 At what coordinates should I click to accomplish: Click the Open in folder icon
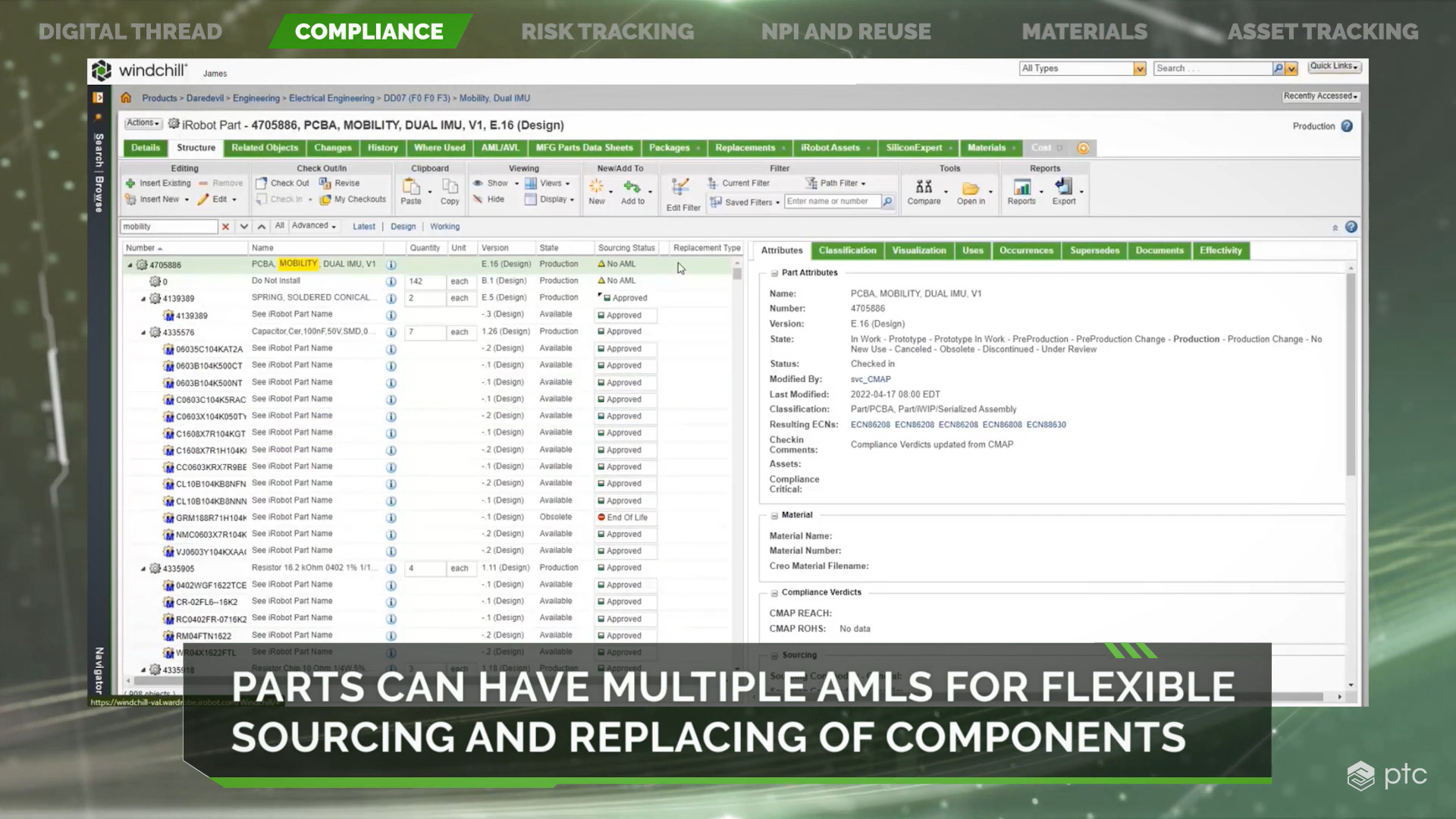[x=971, y=187]
